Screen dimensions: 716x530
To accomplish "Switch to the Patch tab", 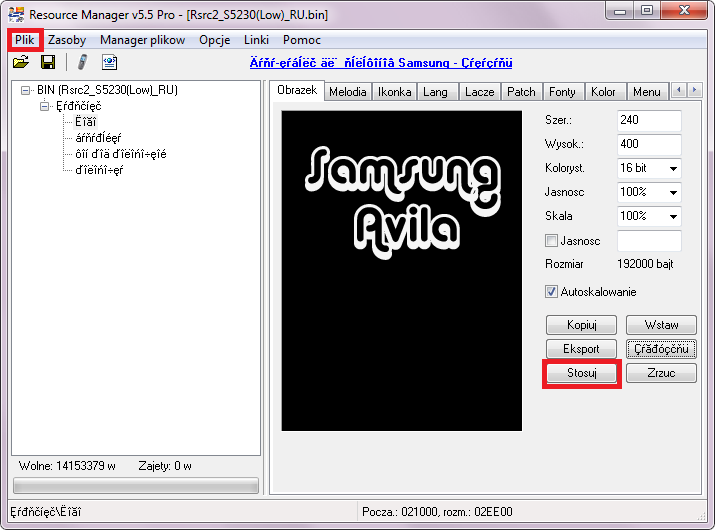I will pos(521,92).
